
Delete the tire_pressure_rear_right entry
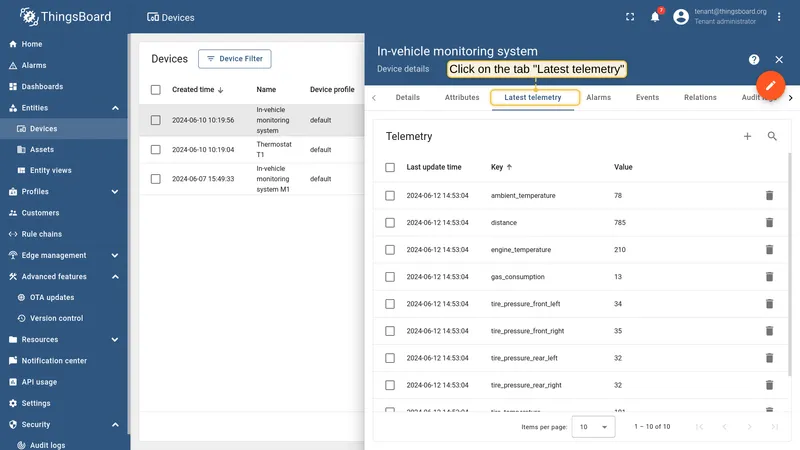click(769, 385)
